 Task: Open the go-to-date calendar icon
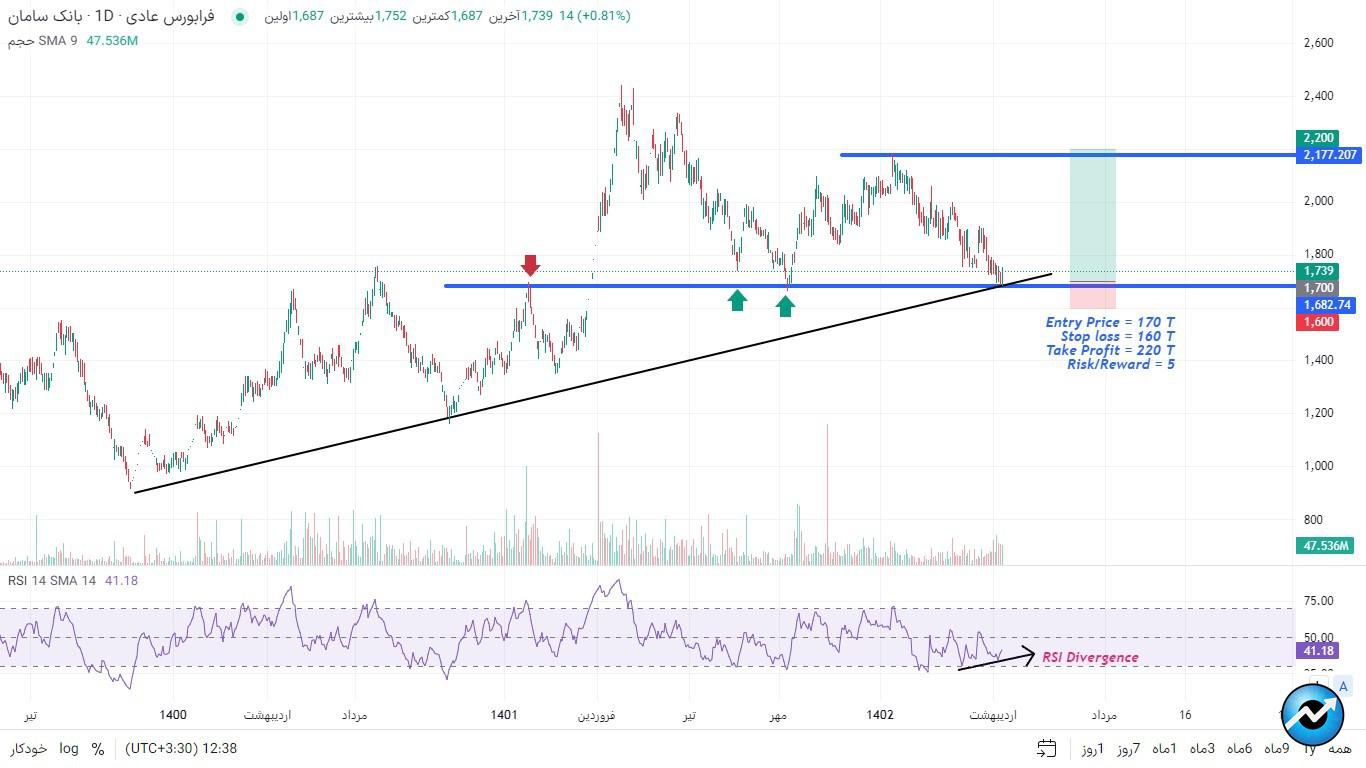[x=1047, y=748]
